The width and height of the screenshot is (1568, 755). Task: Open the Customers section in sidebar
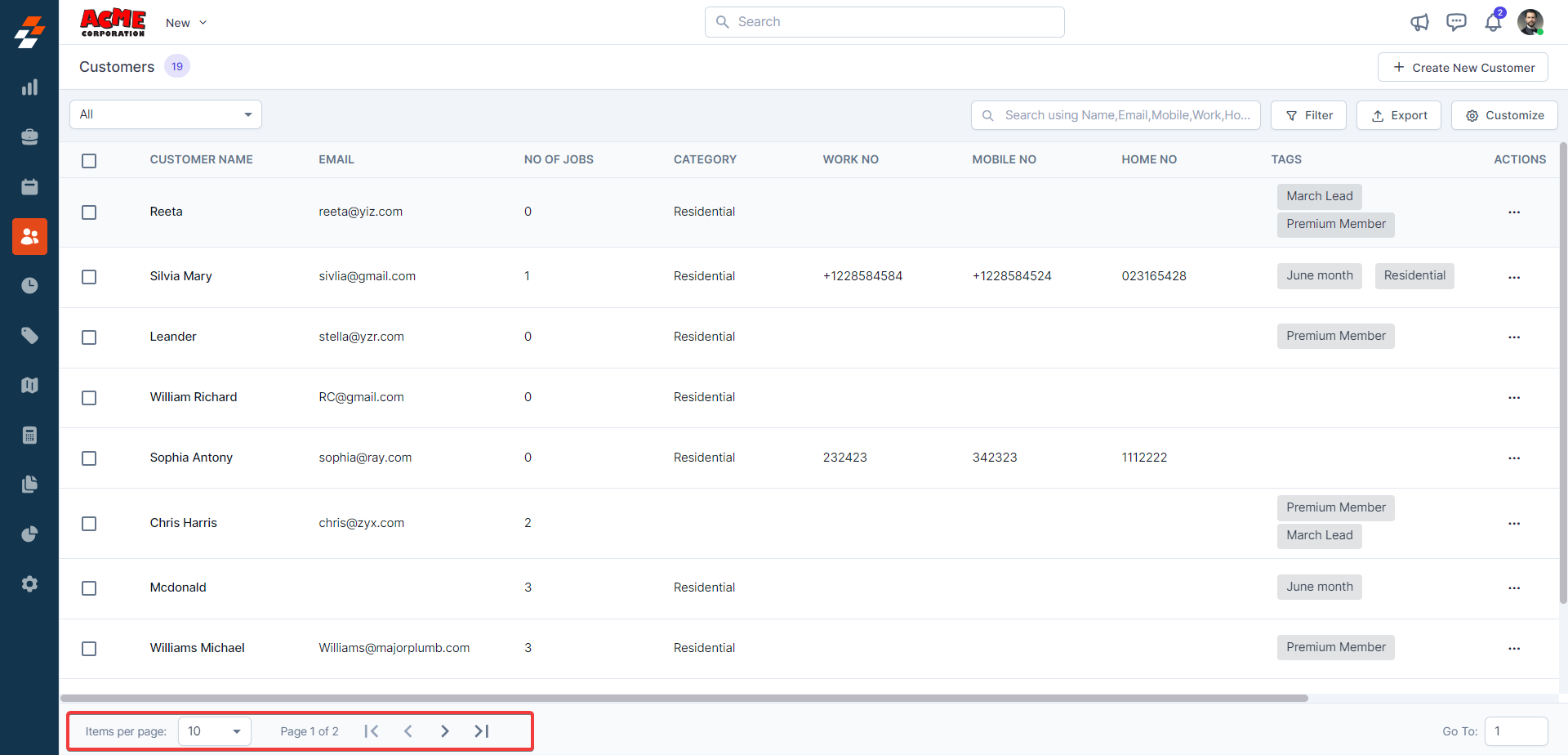click(x=29, y=237)
